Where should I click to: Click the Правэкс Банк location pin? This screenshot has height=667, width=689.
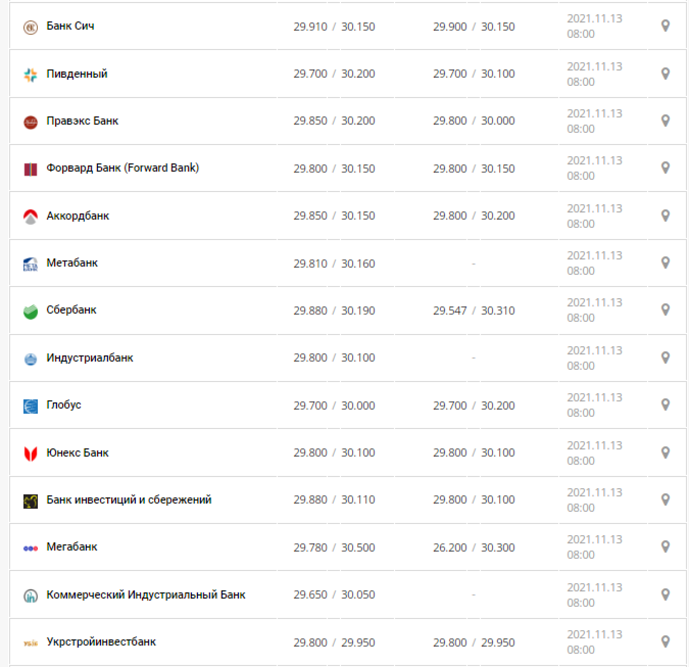tap(665, 120)
